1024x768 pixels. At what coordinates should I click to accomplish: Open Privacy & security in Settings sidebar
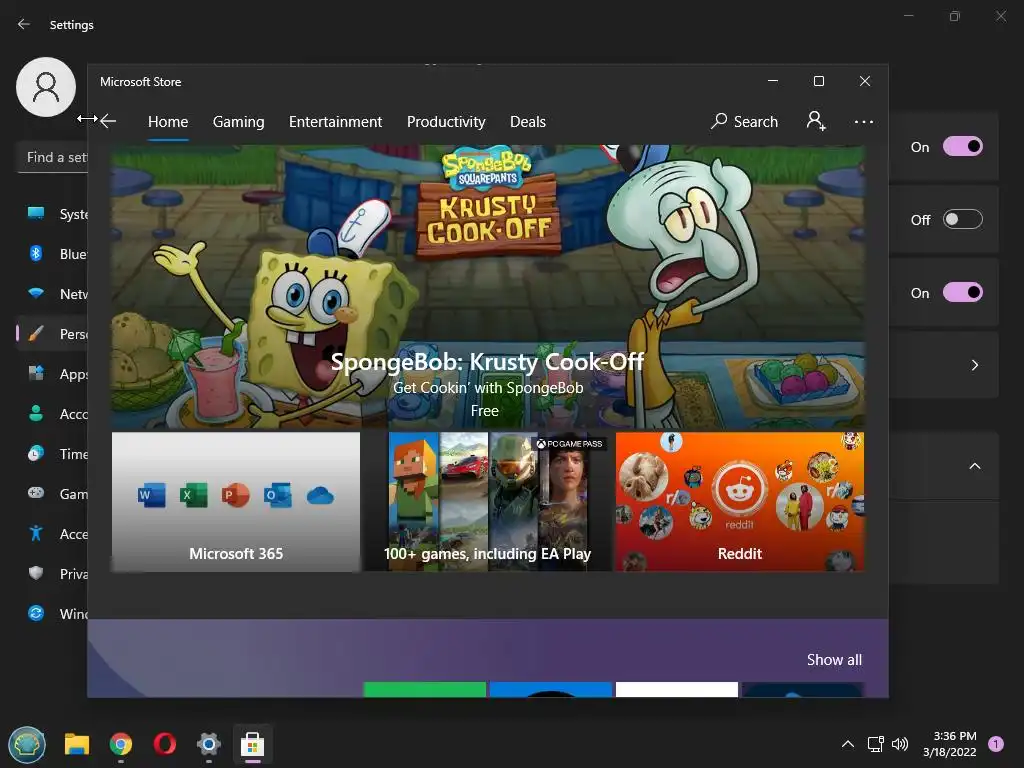pyautogui.click(x=52, y=573)
